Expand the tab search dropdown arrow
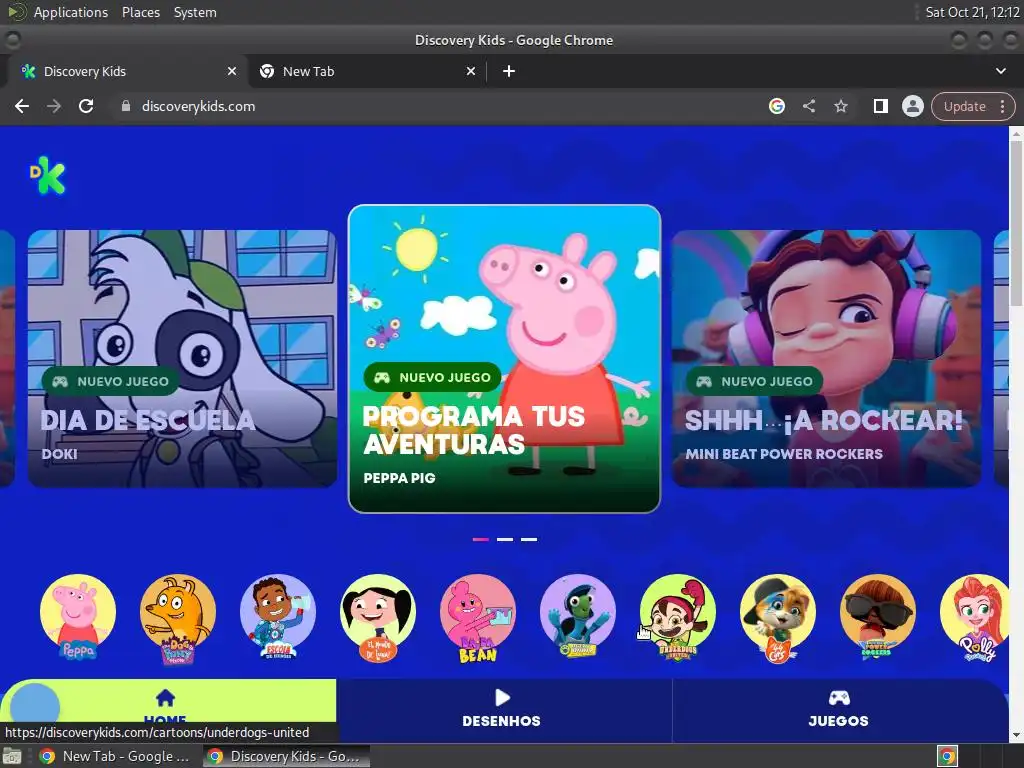Viewport: 1024px width, 768px height. point(1000,71)
